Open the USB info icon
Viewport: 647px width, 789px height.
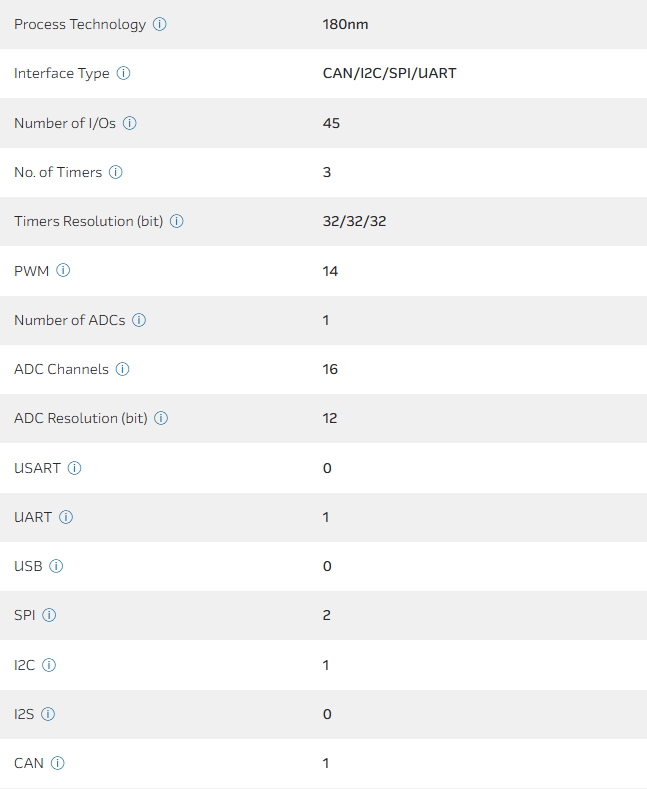(x=57, y=566)
